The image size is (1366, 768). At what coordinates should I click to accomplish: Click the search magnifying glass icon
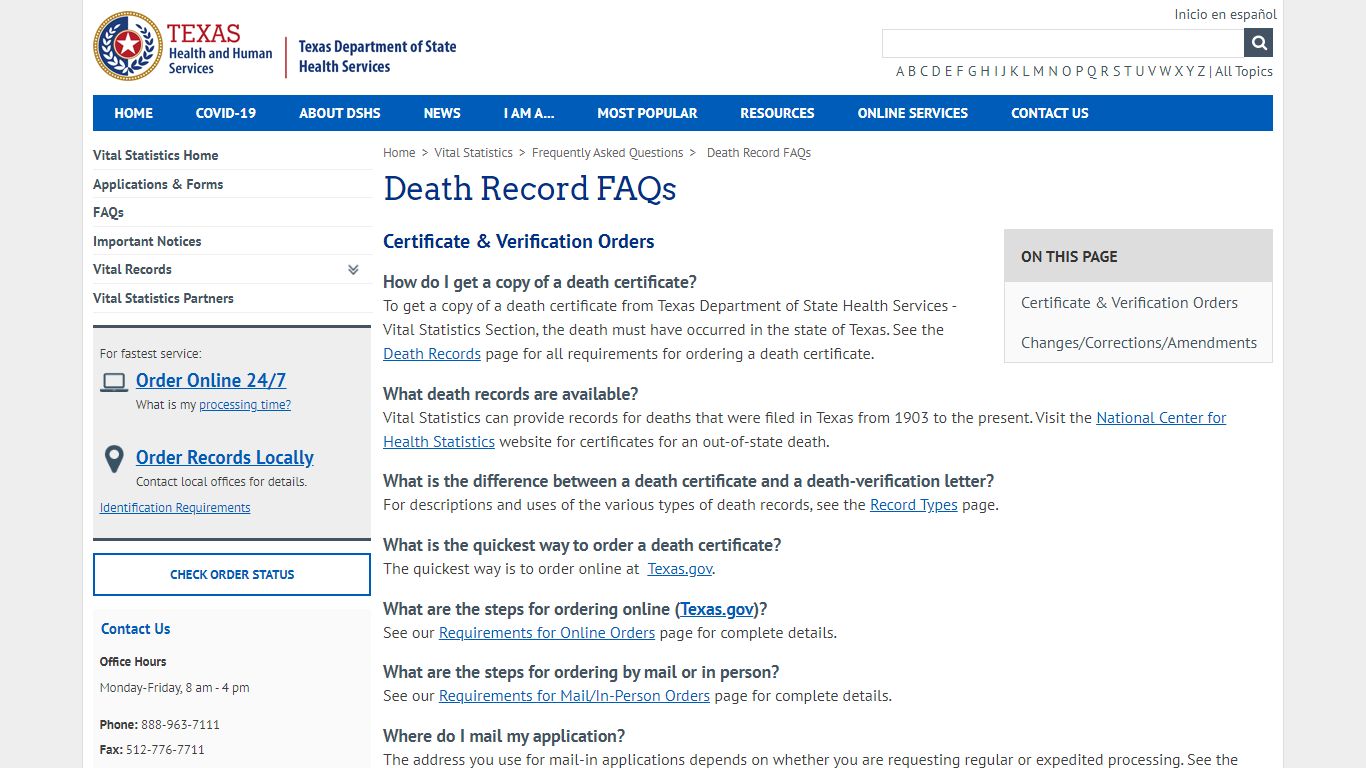tap(1257, 42)
